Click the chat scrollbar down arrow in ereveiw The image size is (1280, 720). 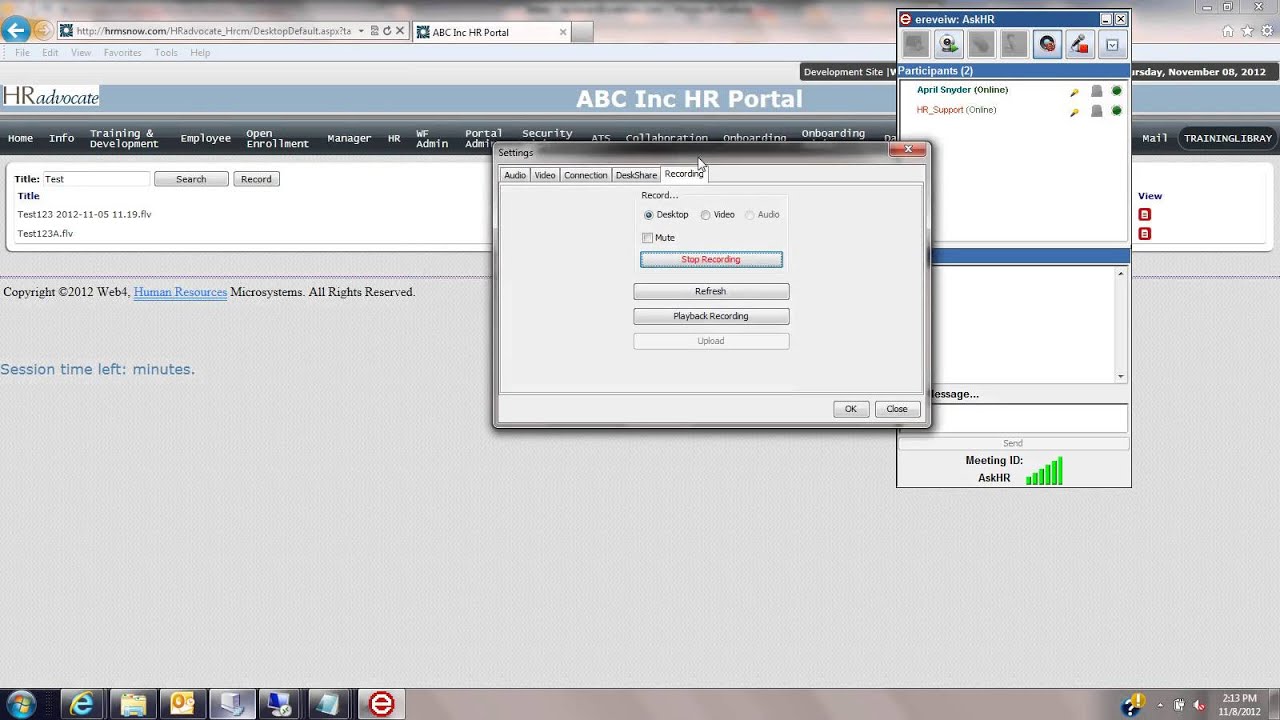pos(1121,377)
